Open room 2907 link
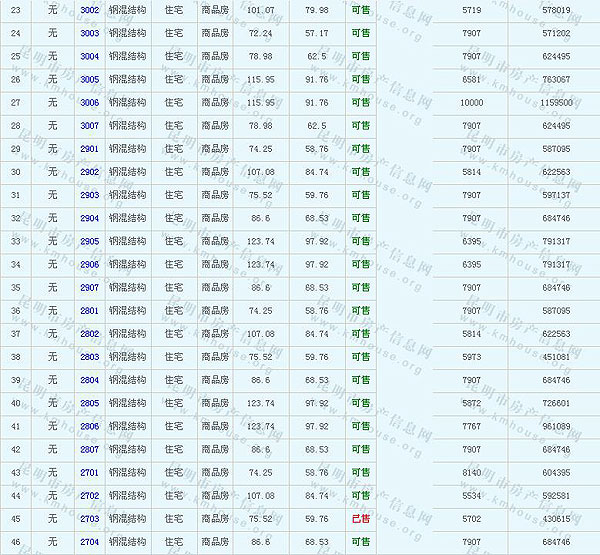Screen dimensions: 600x555 pos(89,288)
